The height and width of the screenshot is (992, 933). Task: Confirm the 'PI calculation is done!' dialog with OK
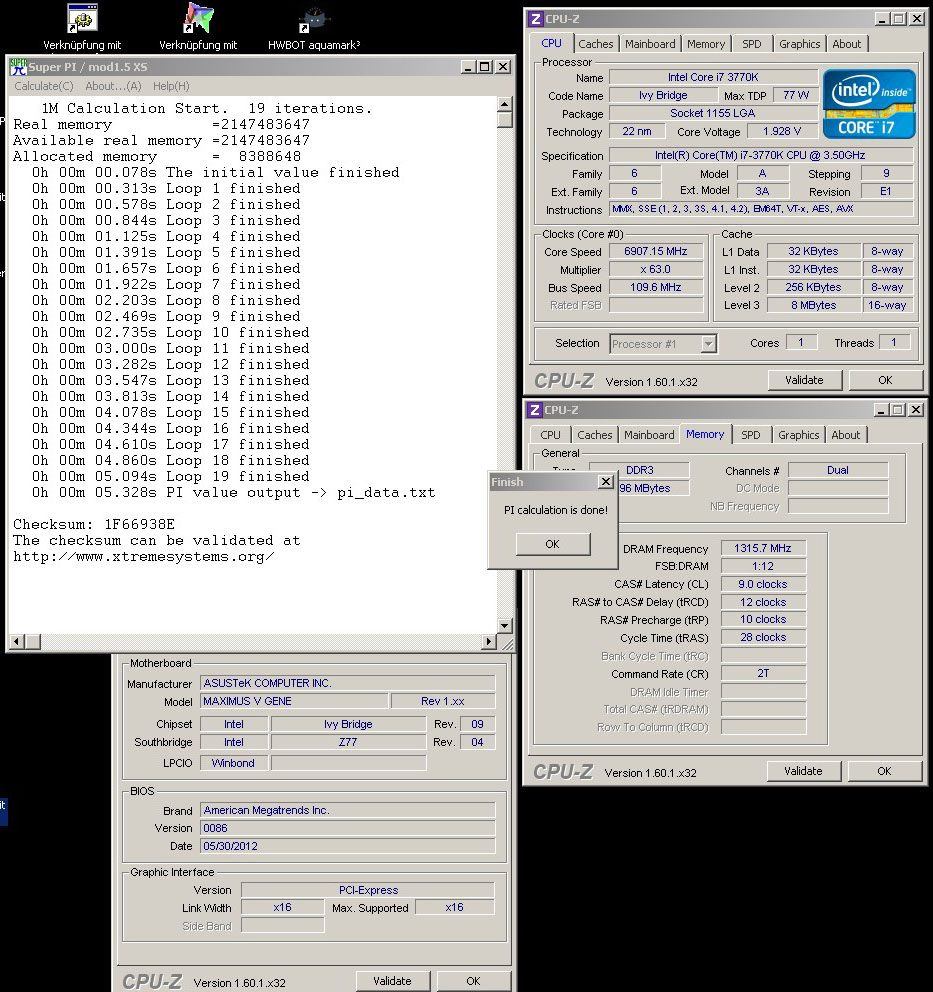(x=553, y=544)
